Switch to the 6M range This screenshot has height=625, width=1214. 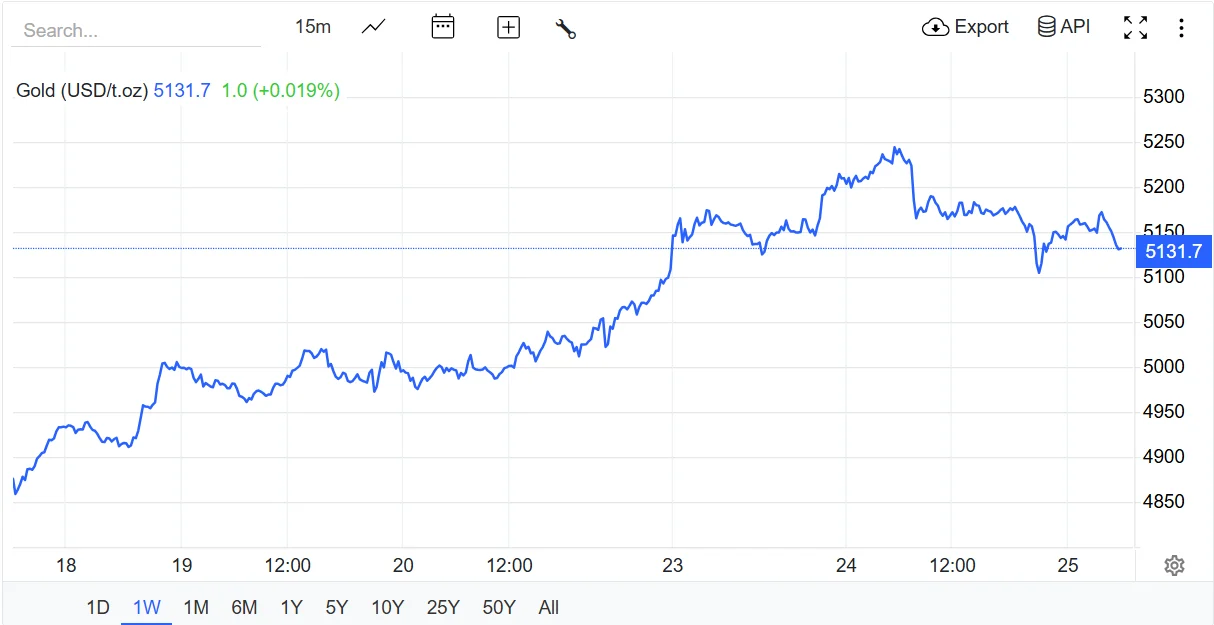[244, 607]
